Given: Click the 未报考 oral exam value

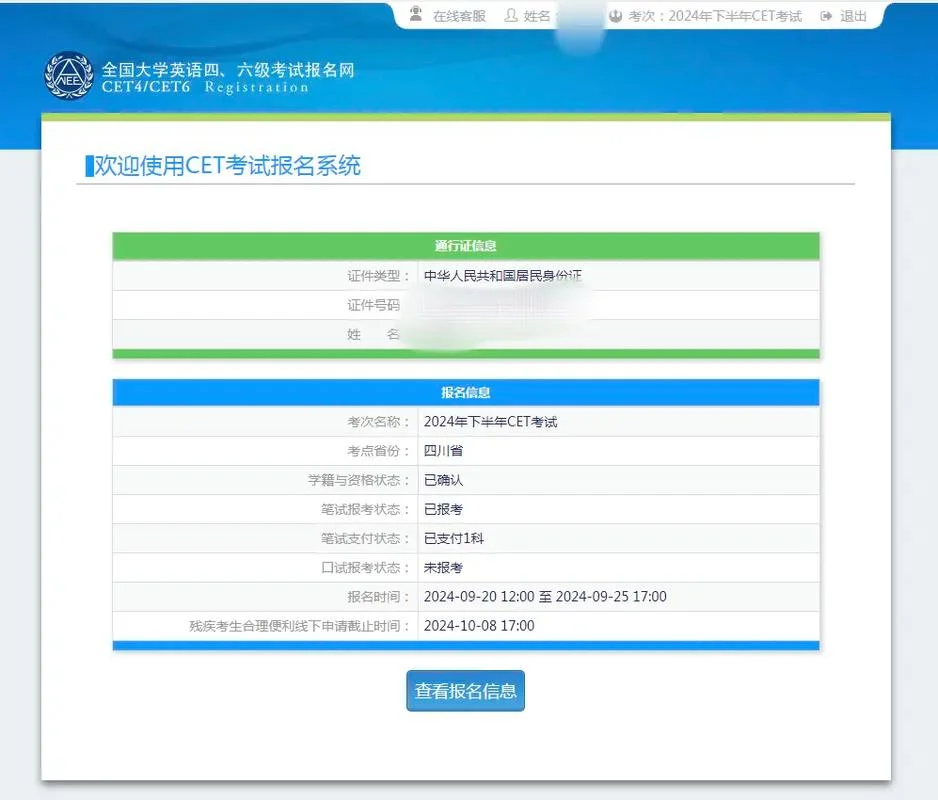Looking at the screenshot, I should pos(443,568).
